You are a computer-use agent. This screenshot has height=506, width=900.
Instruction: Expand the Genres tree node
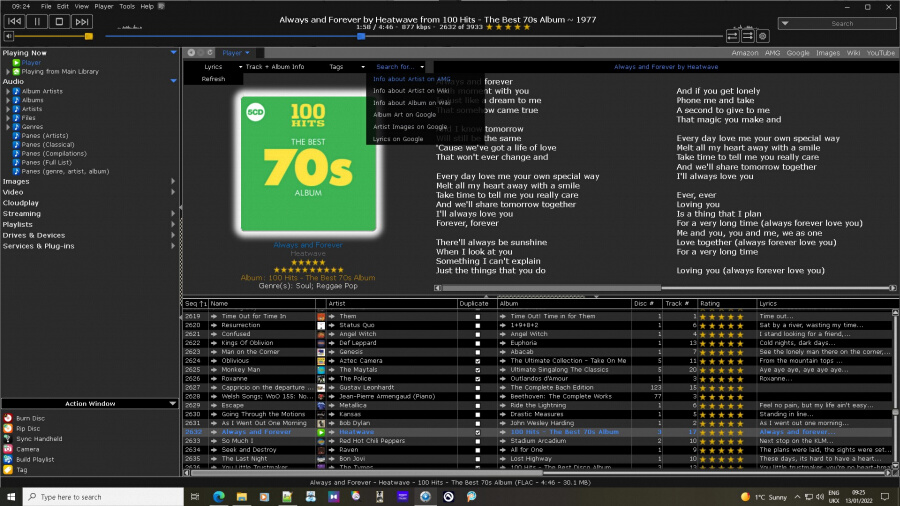pyautogui.click(x=8, y=127)
